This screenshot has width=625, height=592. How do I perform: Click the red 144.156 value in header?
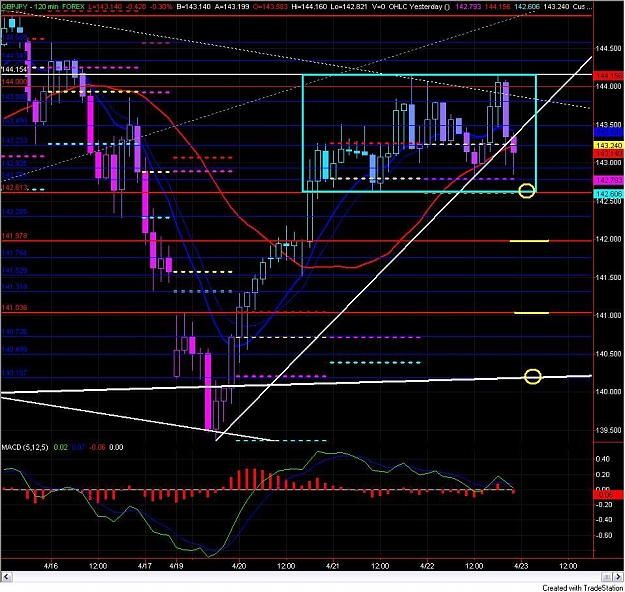click(x=497, y=7)
